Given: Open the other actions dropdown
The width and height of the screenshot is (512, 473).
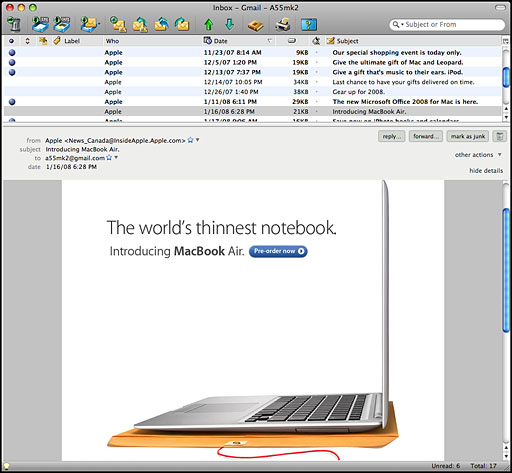Looking at the screenshot, I should coord(478,155).
